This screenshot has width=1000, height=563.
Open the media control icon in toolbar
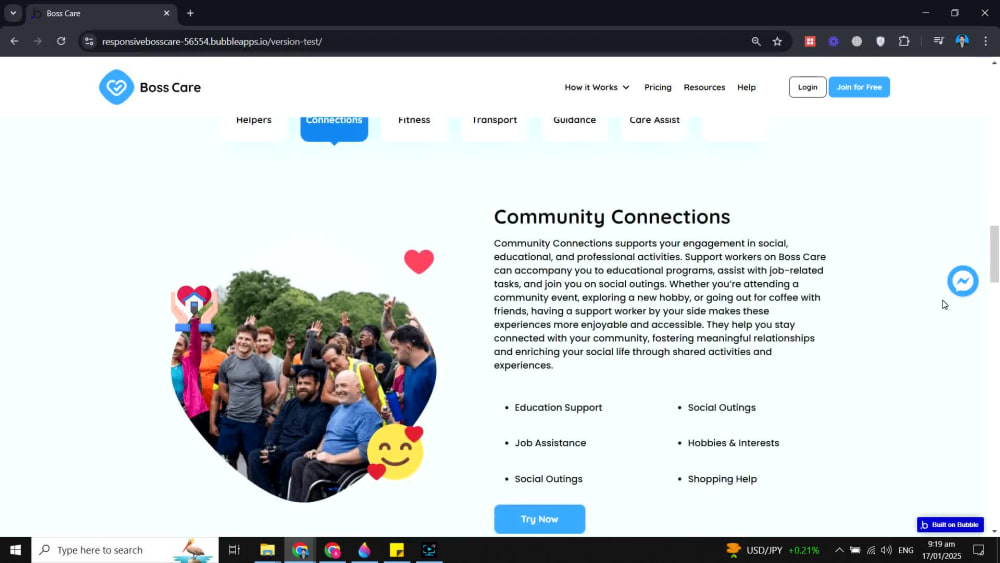coord(938,41)
